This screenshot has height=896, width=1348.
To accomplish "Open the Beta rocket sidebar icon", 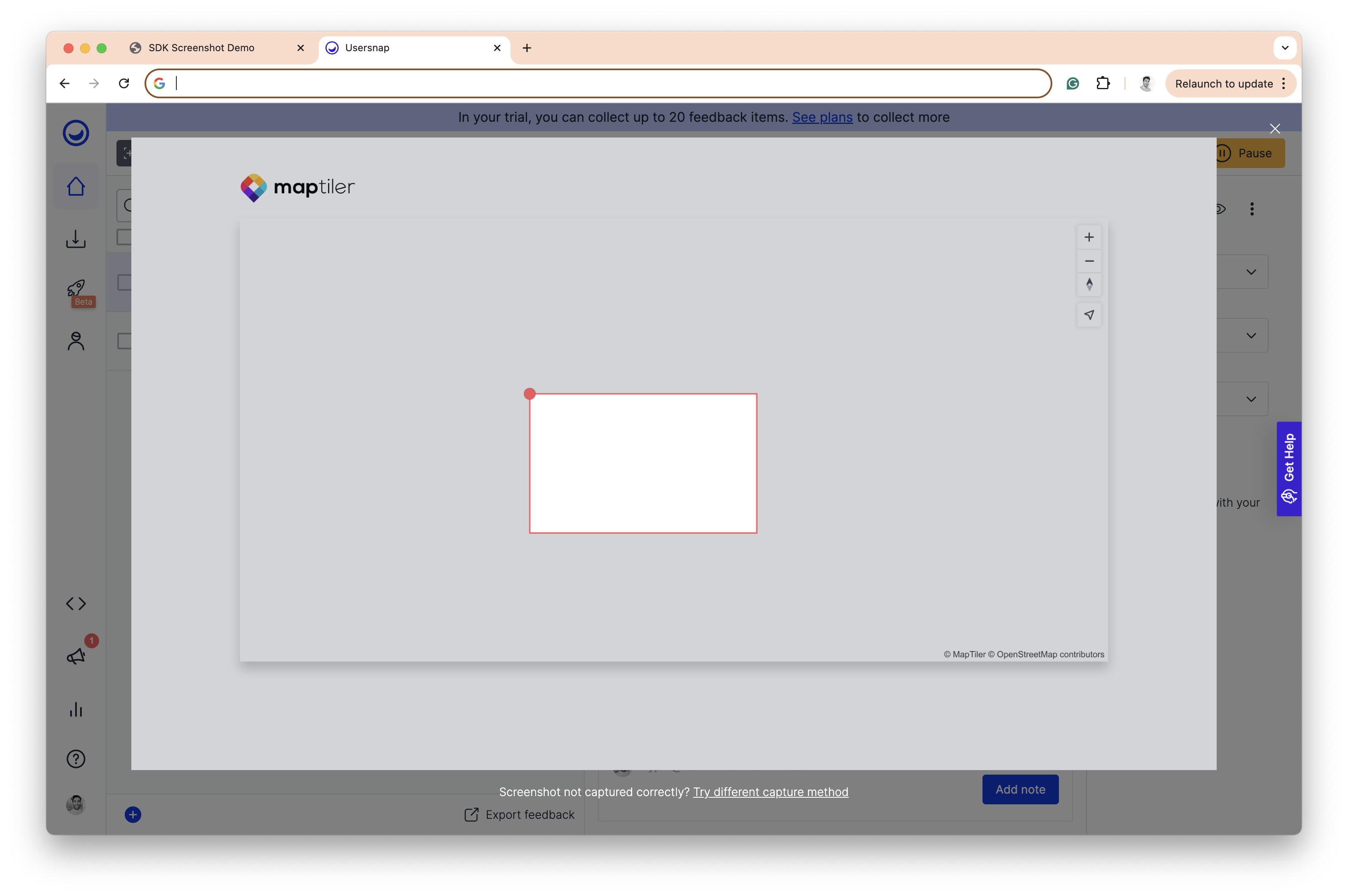I will pyautogui.click(x=76, y=289).
